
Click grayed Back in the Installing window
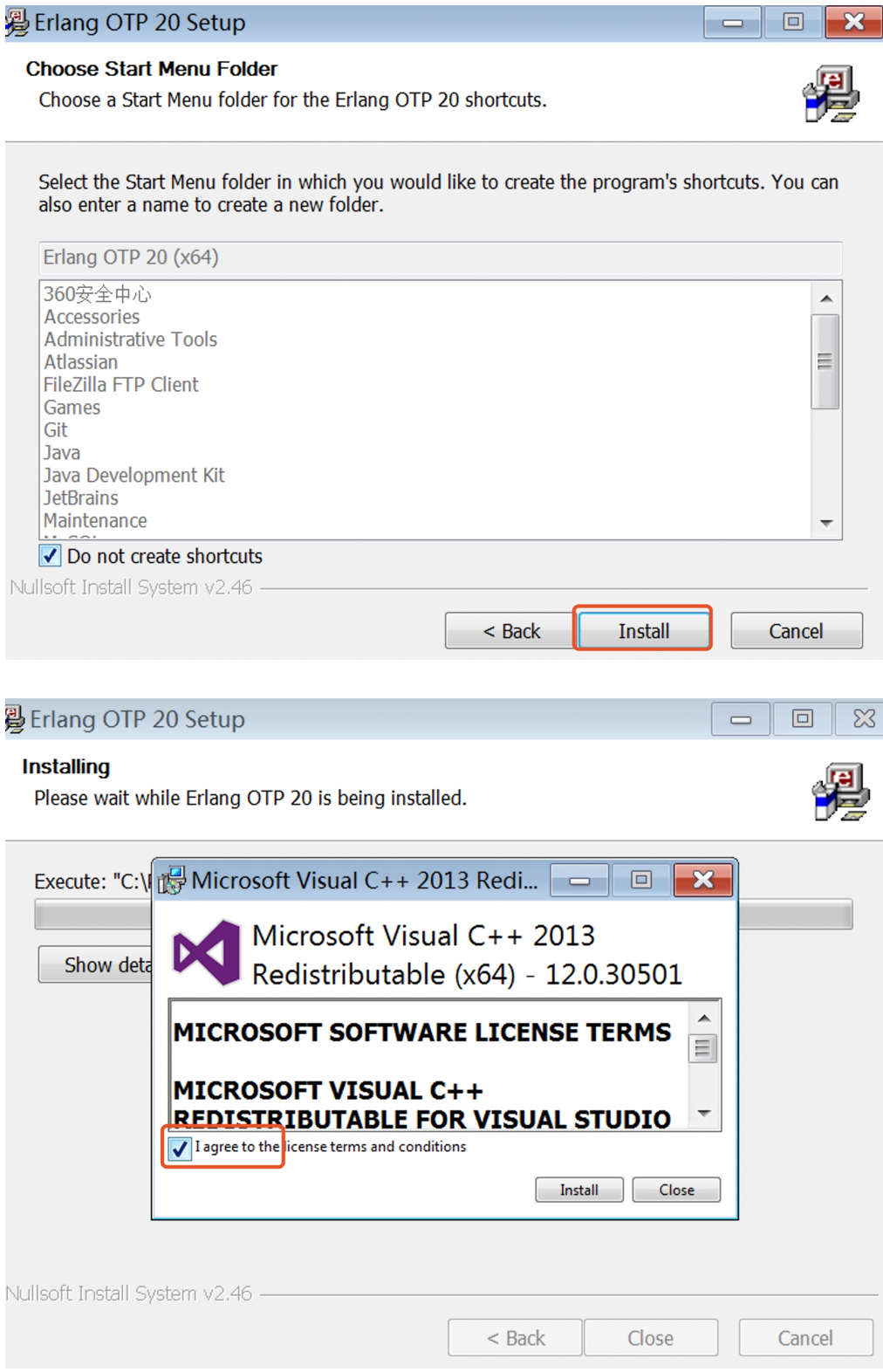pyautogui.click(x=515, y=1338)
